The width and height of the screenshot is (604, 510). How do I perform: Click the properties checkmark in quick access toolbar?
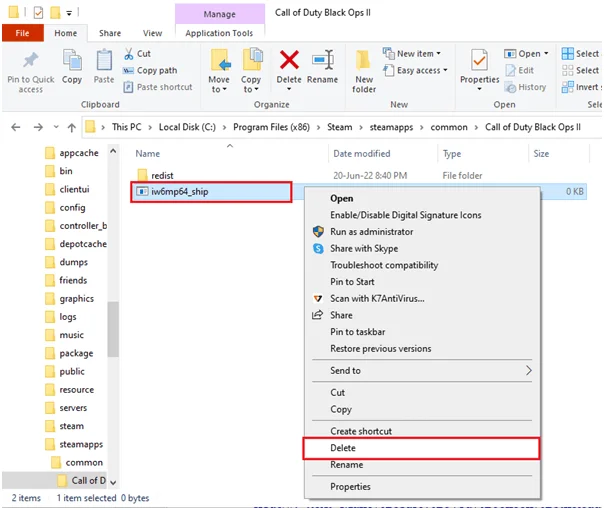point(38,13)
